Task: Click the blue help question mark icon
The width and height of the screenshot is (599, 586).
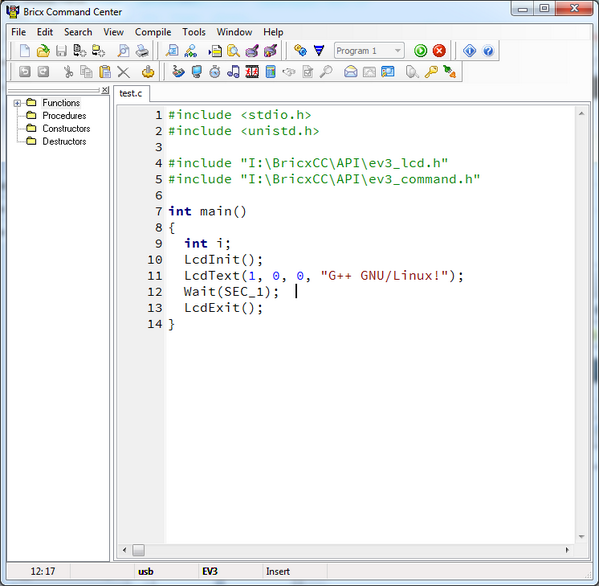Action: pos(488,51)
